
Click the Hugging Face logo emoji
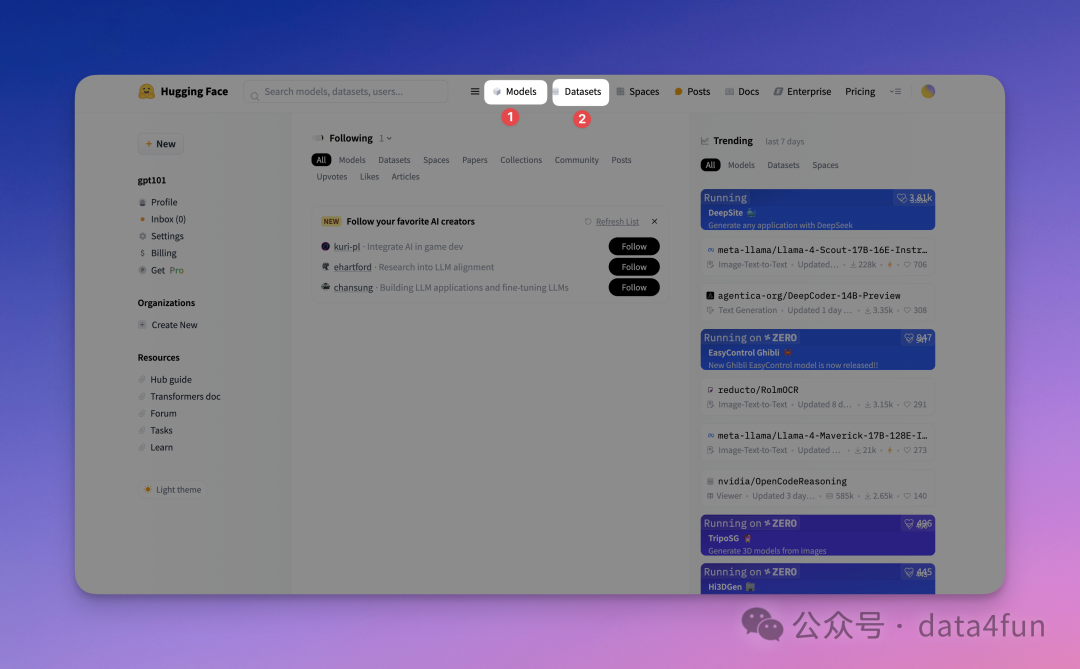[x=146, y=92]
